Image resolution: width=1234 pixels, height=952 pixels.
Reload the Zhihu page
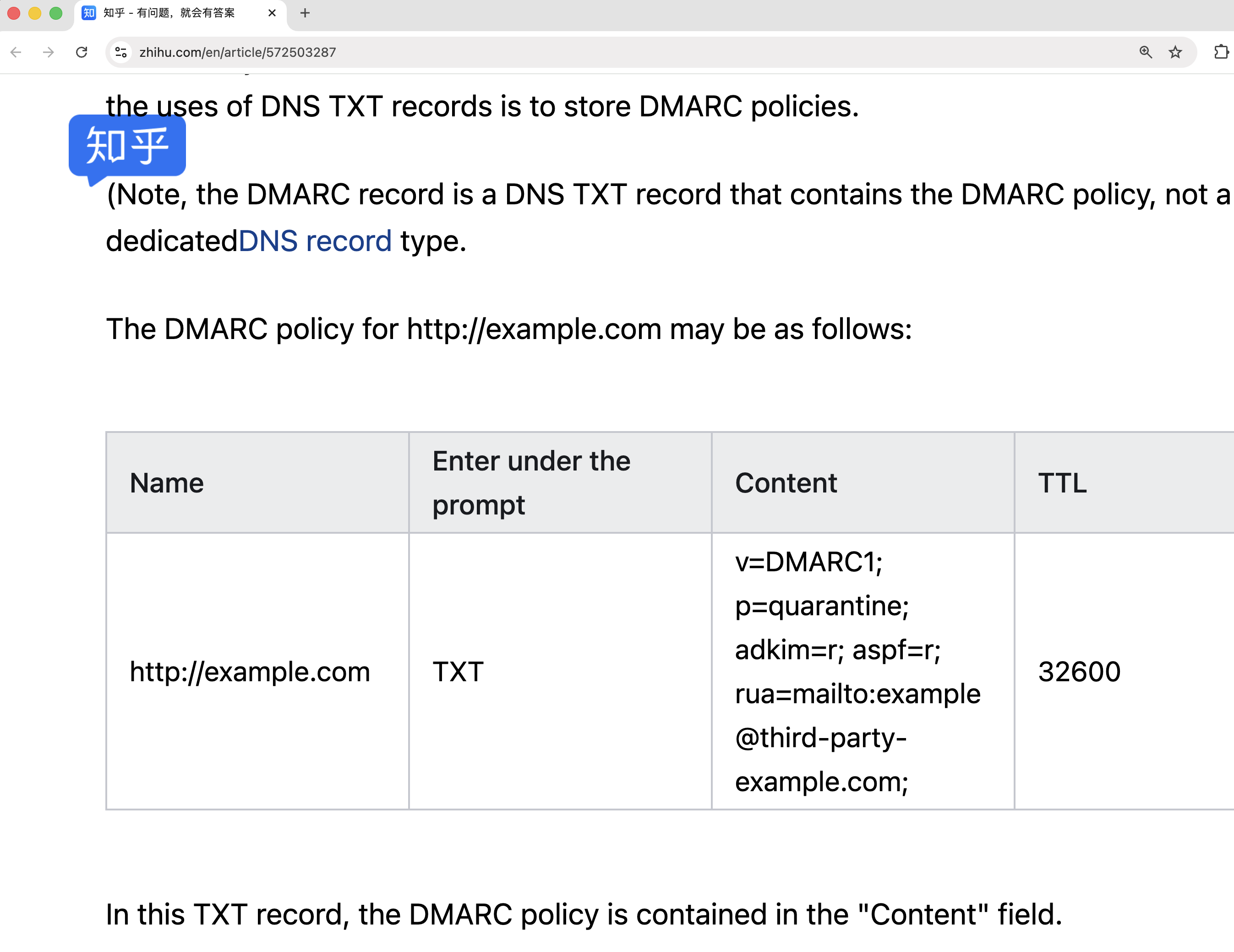point(82,53)
